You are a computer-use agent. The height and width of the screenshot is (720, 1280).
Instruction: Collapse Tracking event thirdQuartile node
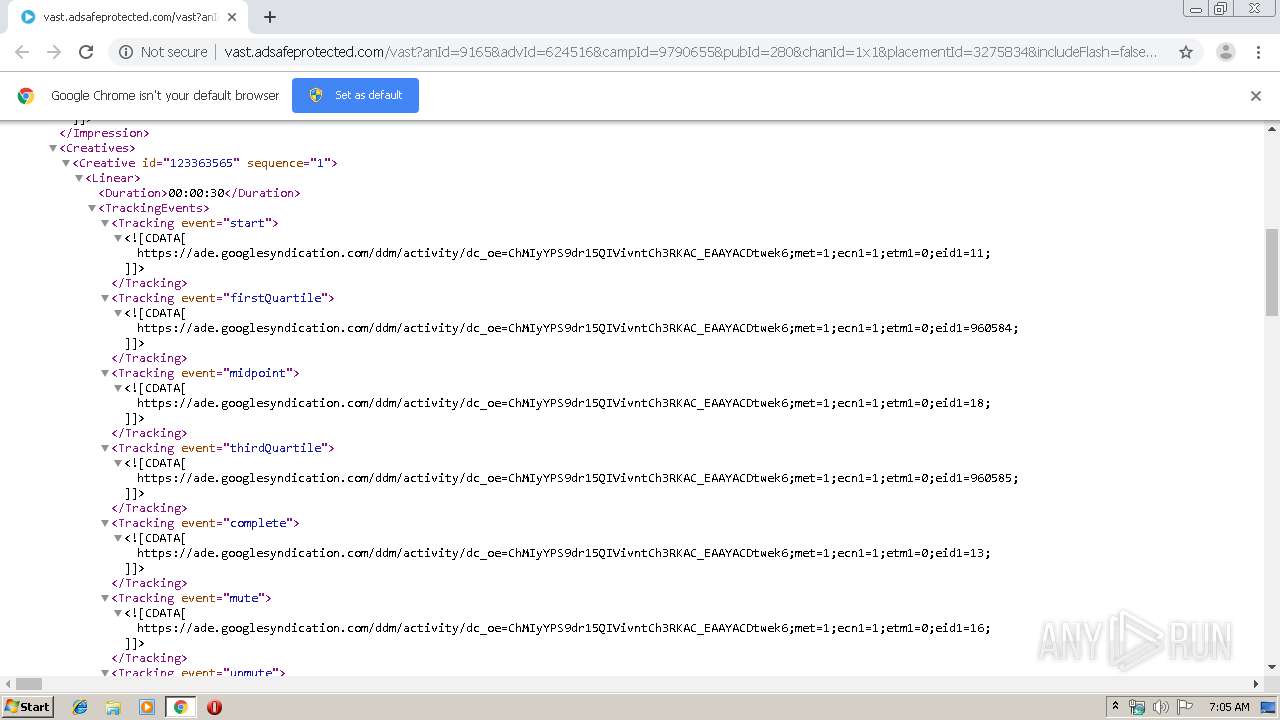105,448
